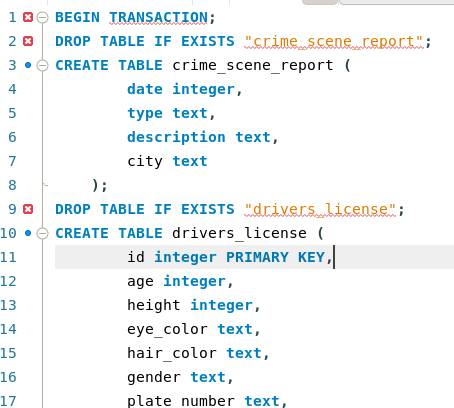This screenshot has height=408, width=454.
Task: Click the drivers_license table name on line 10
Action: point(239,233)
